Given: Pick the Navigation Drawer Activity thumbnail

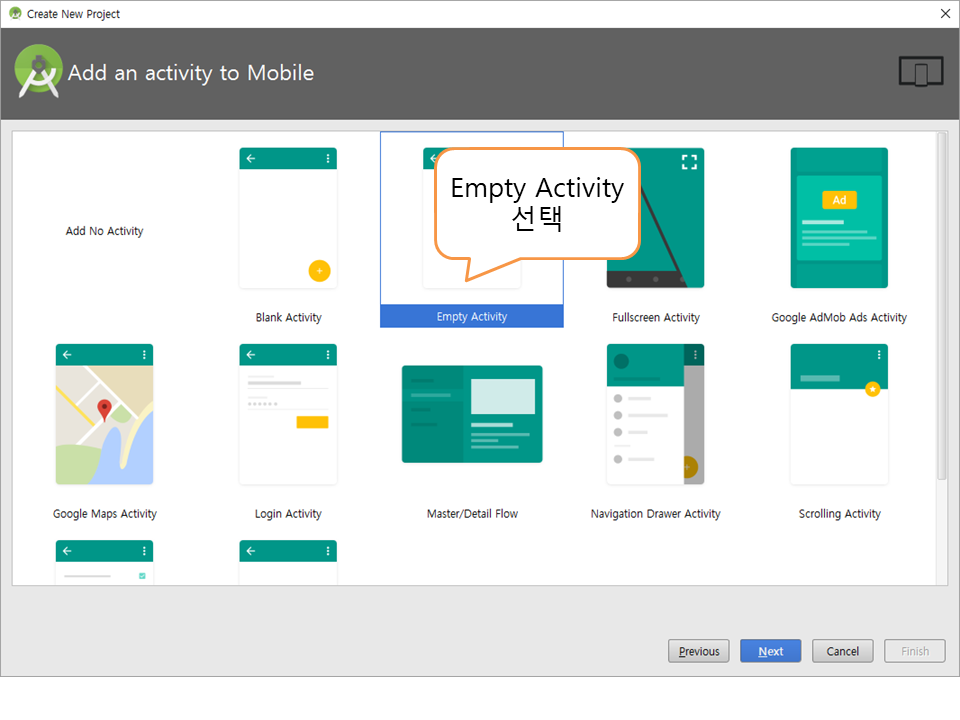Looking at the screenshot, I should [655, 414].
